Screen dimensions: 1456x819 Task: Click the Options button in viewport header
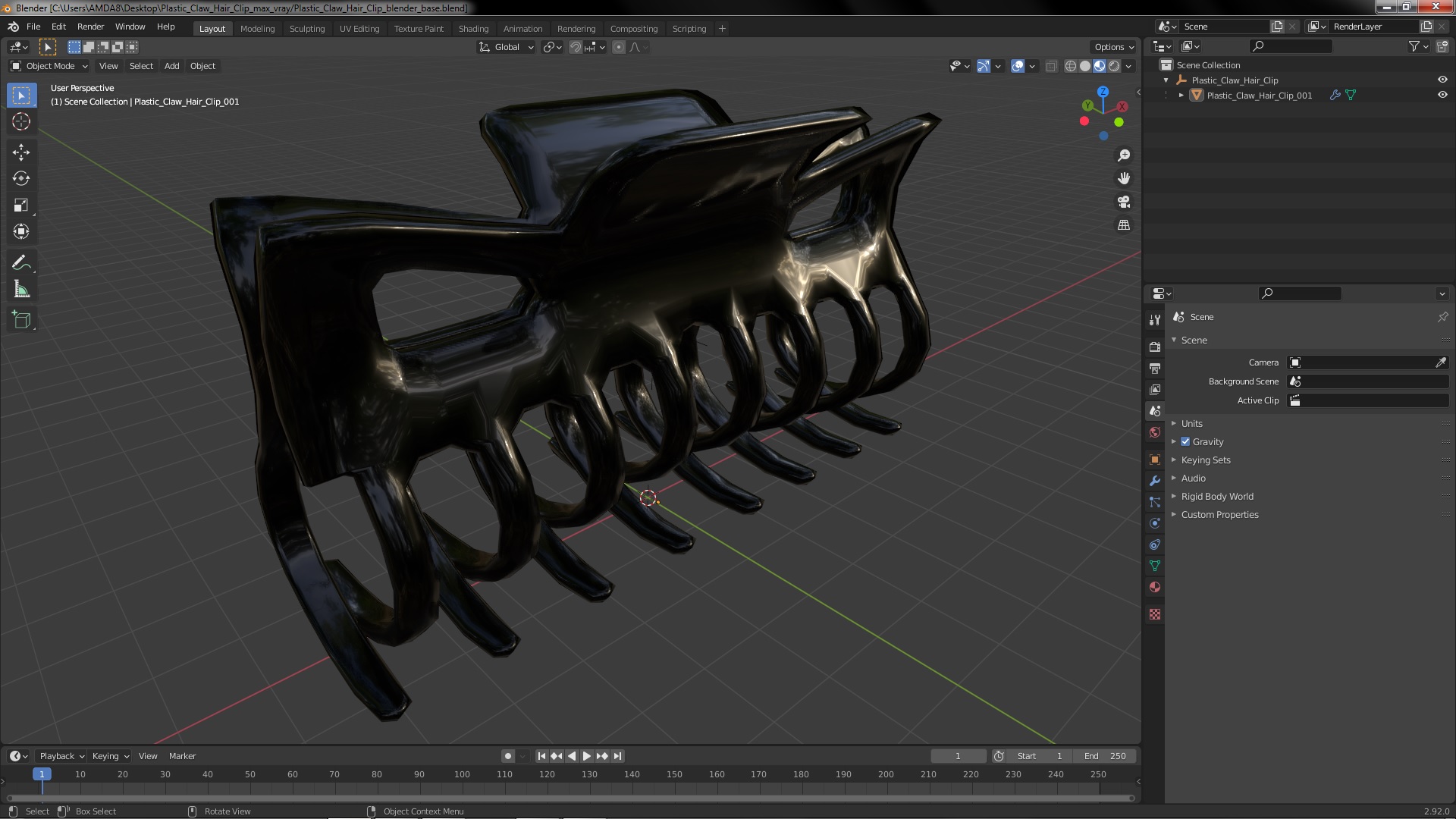click(1113, 47)
